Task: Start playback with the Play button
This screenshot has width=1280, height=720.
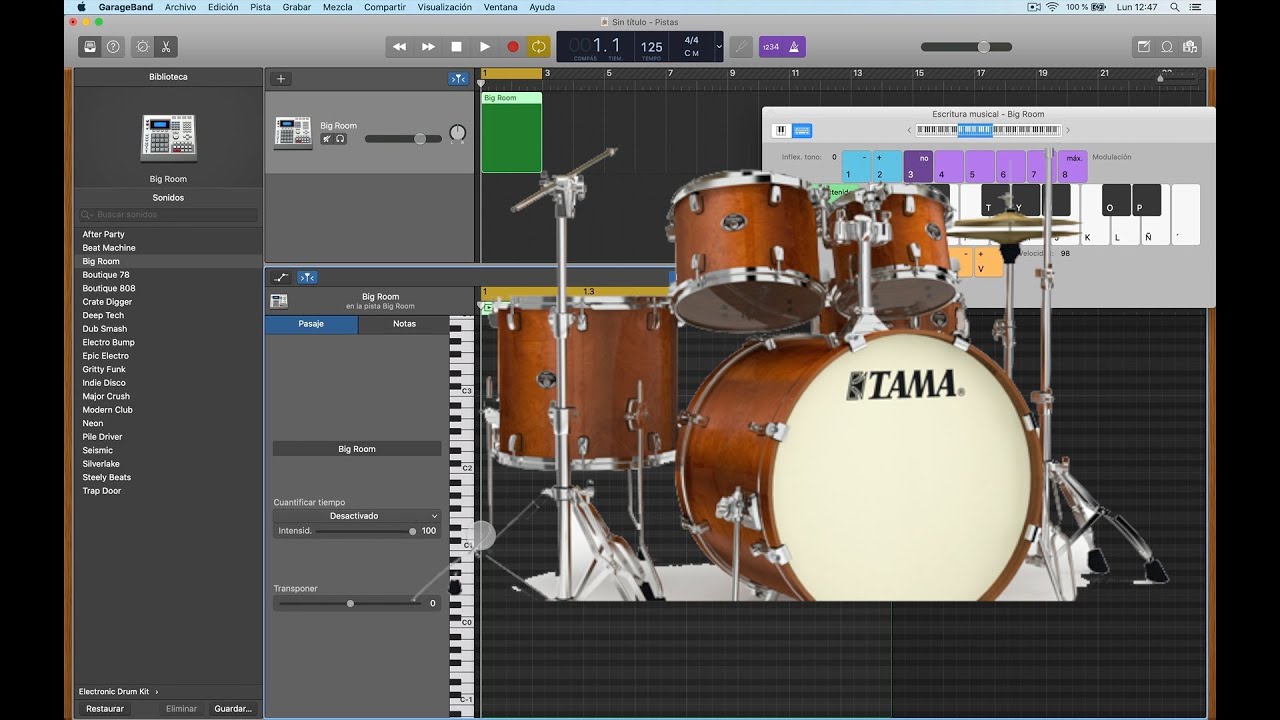Action: point(484,47)
